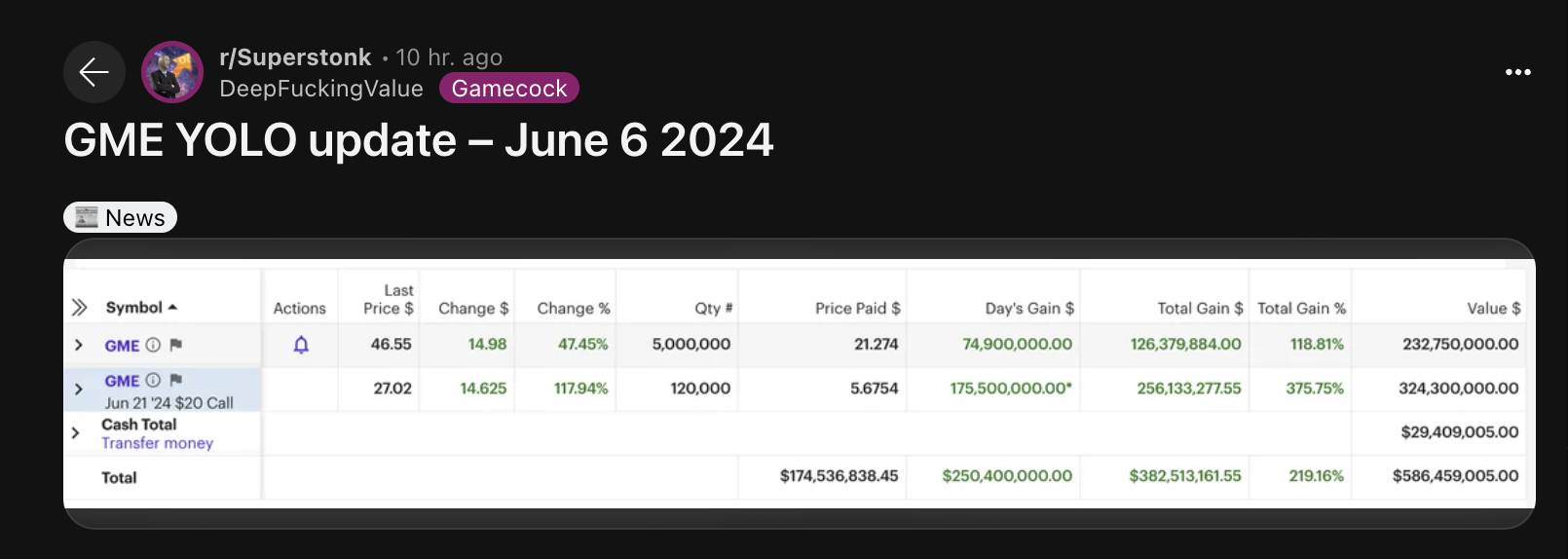Click the Total Gain % column header
The image size is (1568, 559).
tap(1301, 308)
